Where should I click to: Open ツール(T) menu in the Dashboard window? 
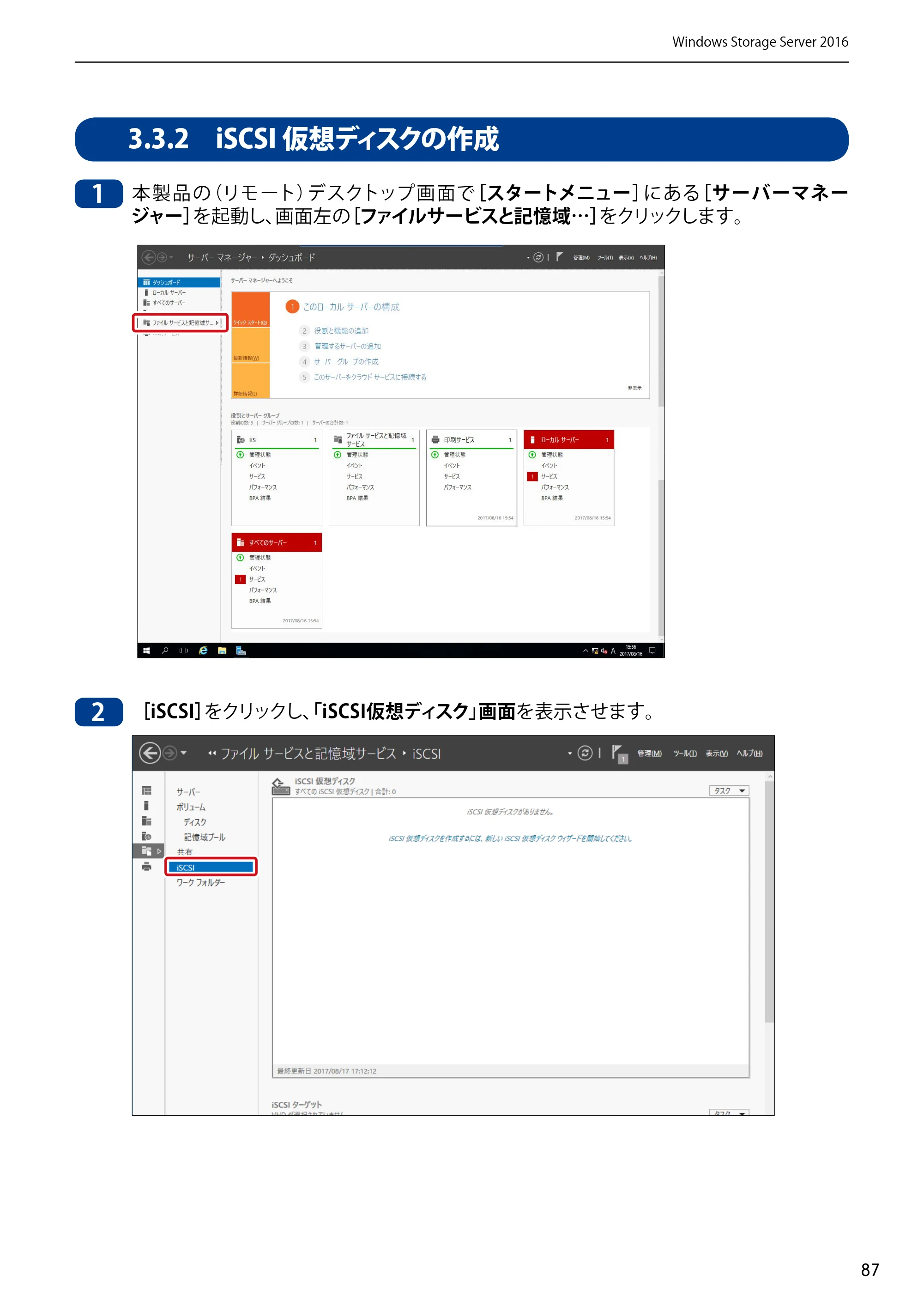[605, 258]
